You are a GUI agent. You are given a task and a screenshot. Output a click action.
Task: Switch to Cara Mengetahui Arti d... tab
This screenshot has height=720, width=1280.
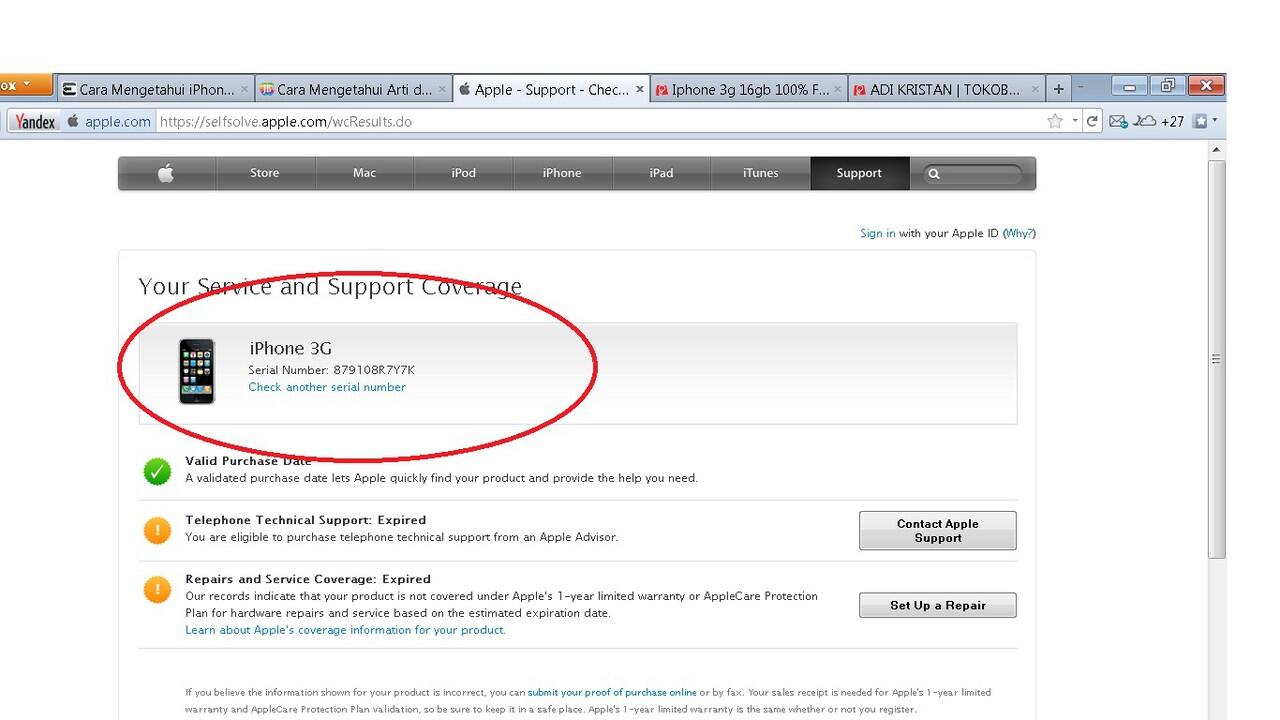click(x=354, y=89)
